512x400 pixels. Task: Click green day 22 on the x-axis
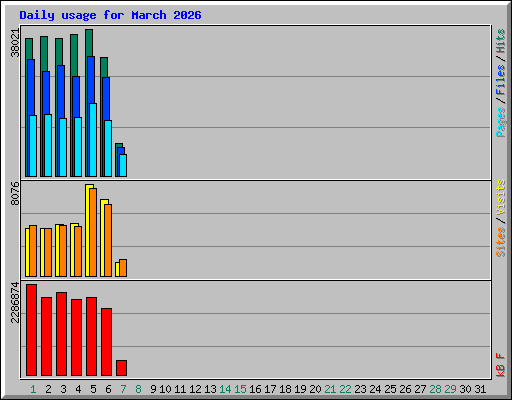pos(345,389)
